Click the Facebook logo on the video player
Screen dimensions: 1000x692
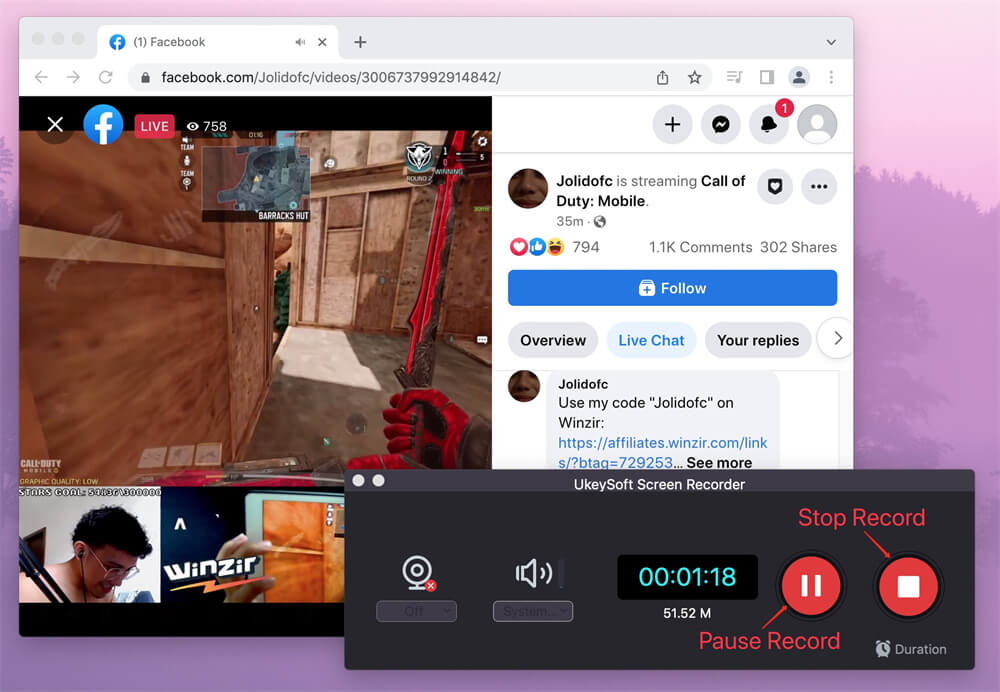pos(104,124)
